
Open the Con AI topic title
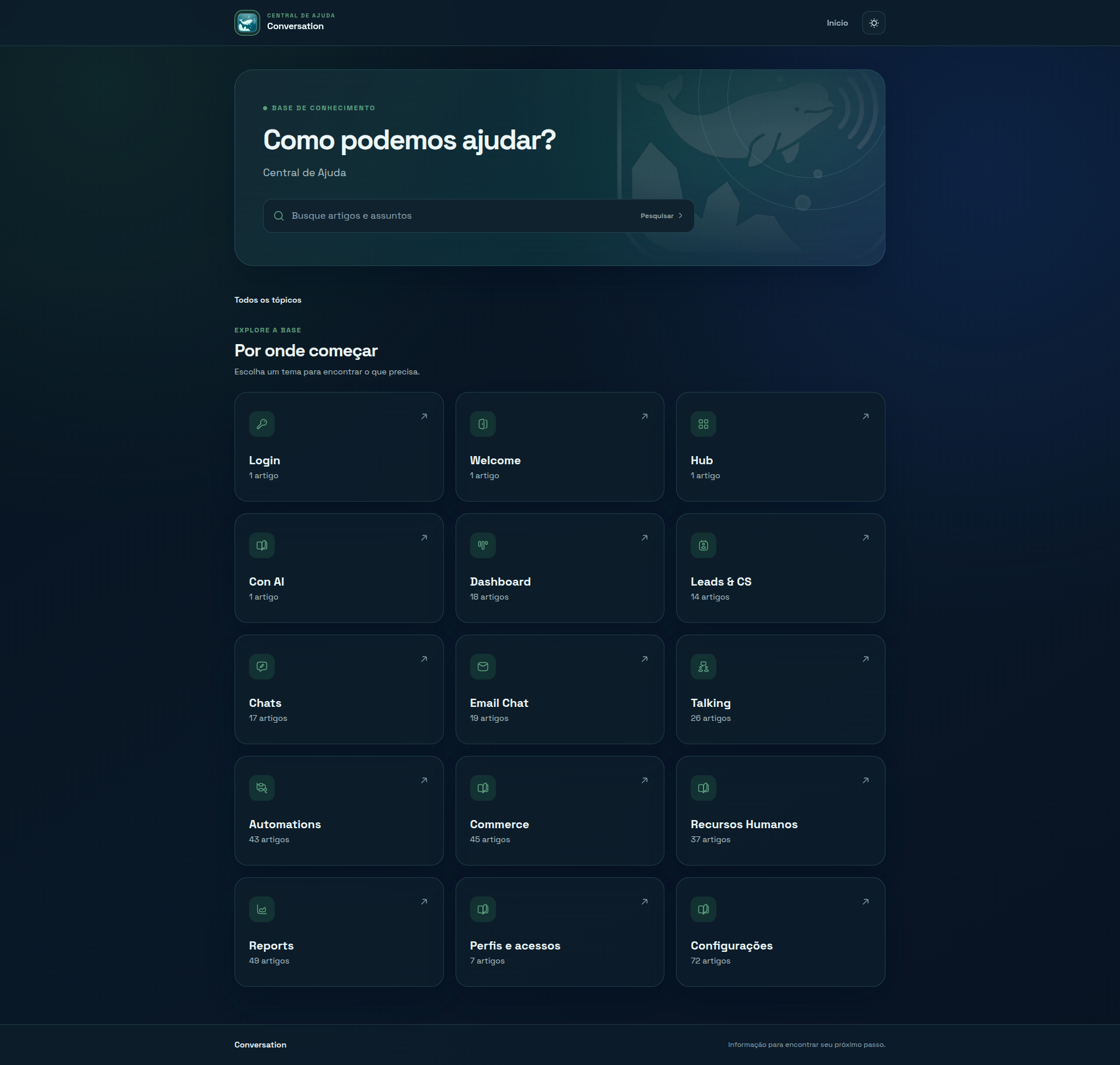click(267, 581)
